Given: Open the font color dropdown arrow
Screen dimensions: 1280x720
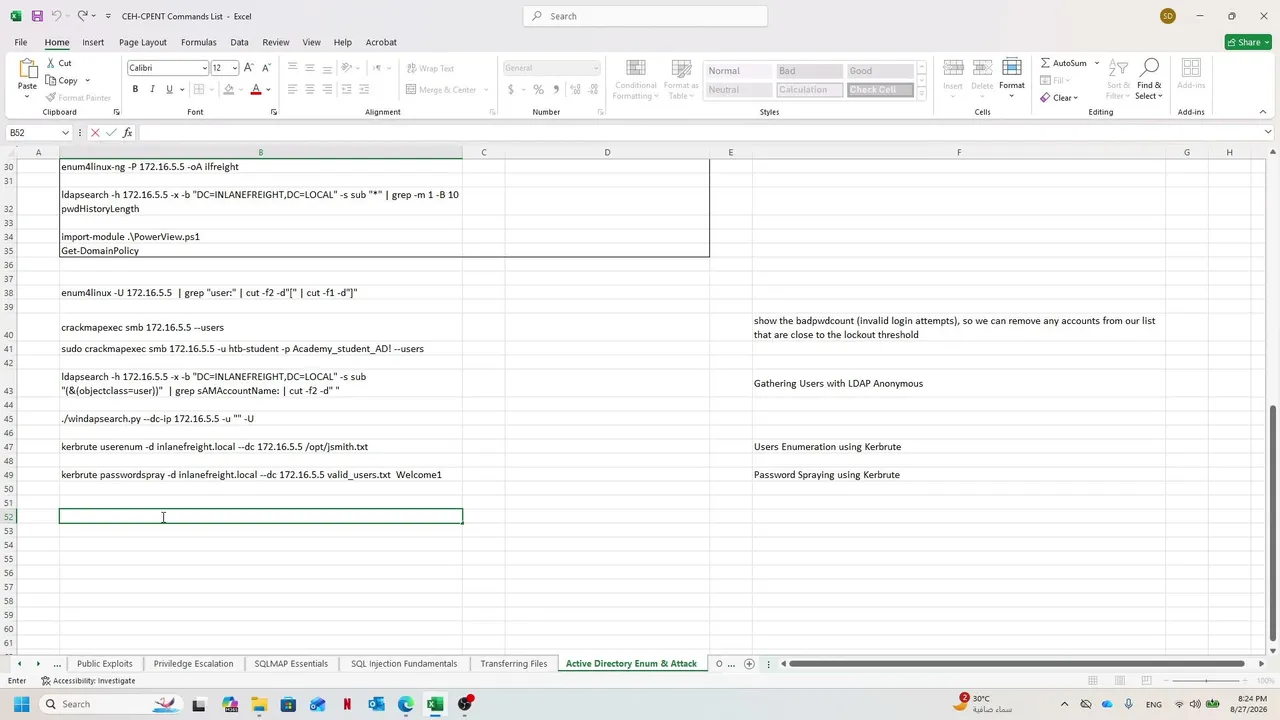Looking at the screenshot, I should point(268,90).
